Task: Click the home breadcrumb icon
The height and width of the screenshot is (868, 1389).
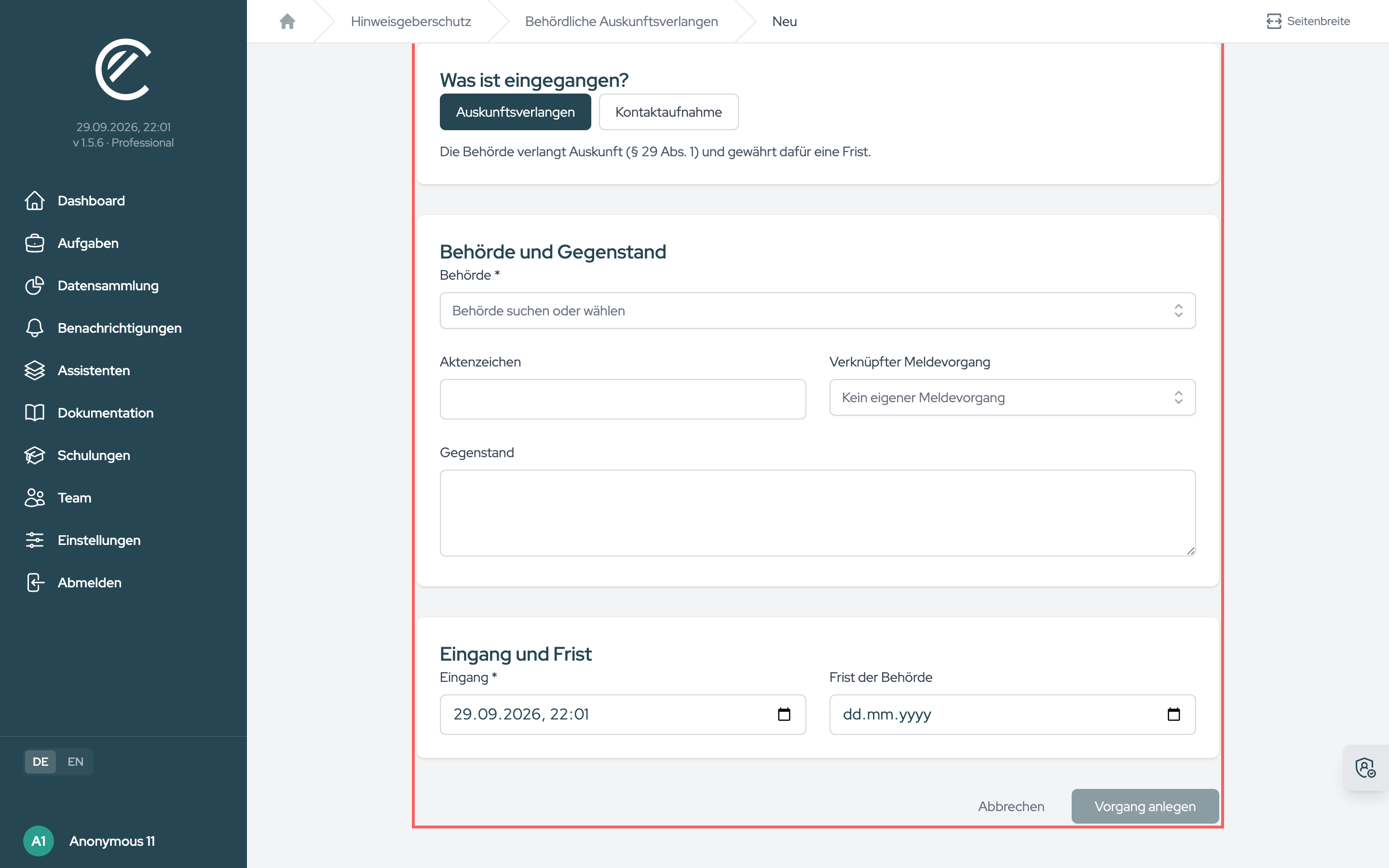Action: click(x=287, y=21)
